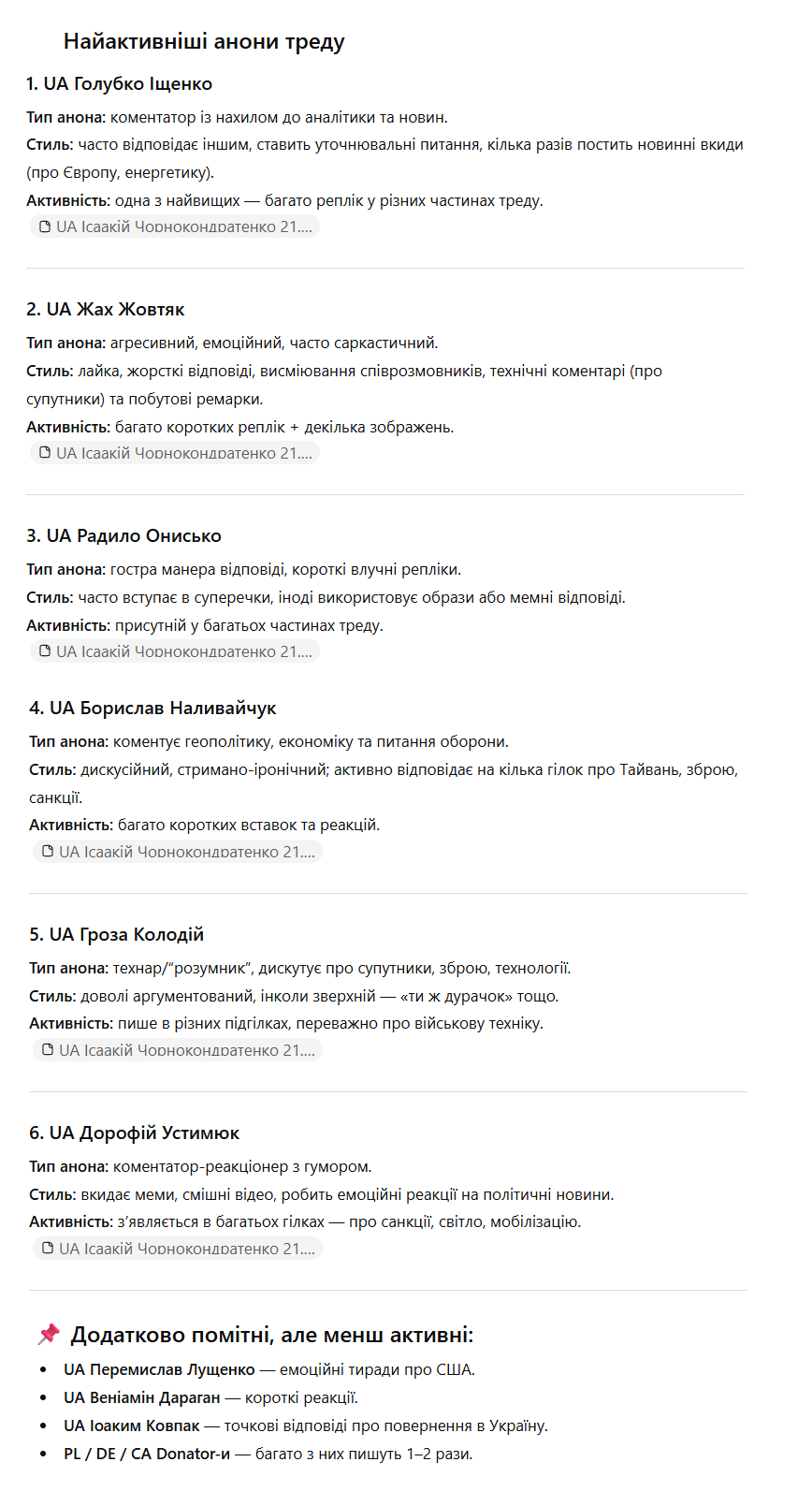Click the 'Додатково помітні, але менш активні:' heading
The width and height of the screenshot is (812, 1506).
[272, 1335]
